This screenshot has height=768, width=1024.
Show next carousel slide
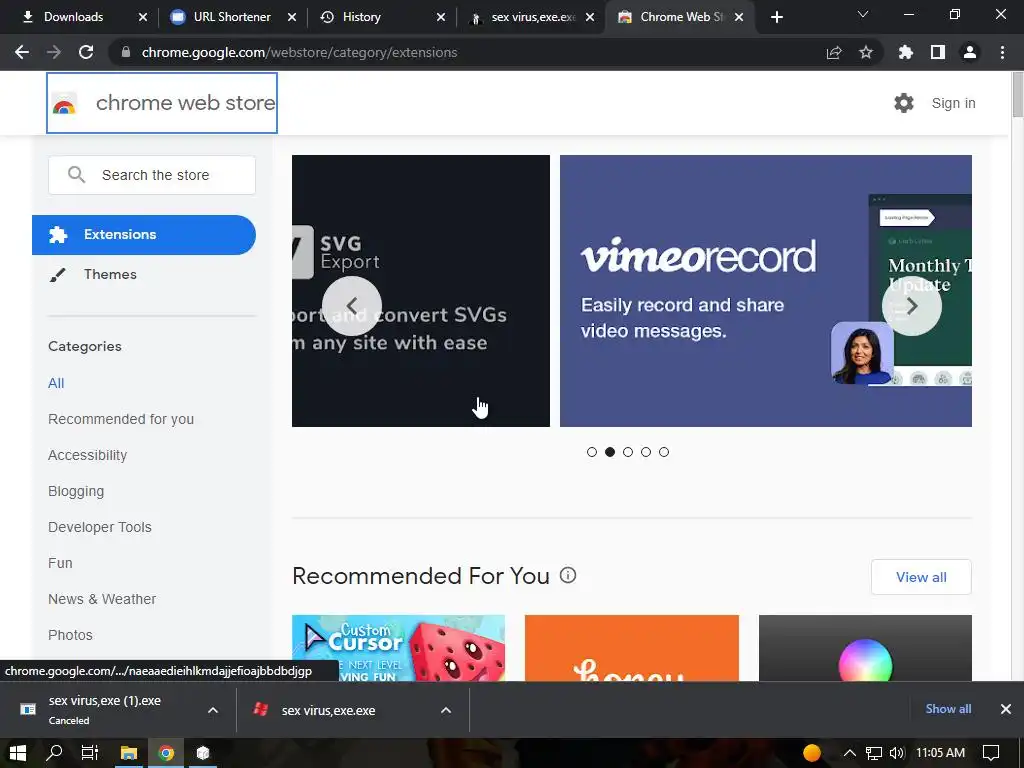click(x=912, y=306)
